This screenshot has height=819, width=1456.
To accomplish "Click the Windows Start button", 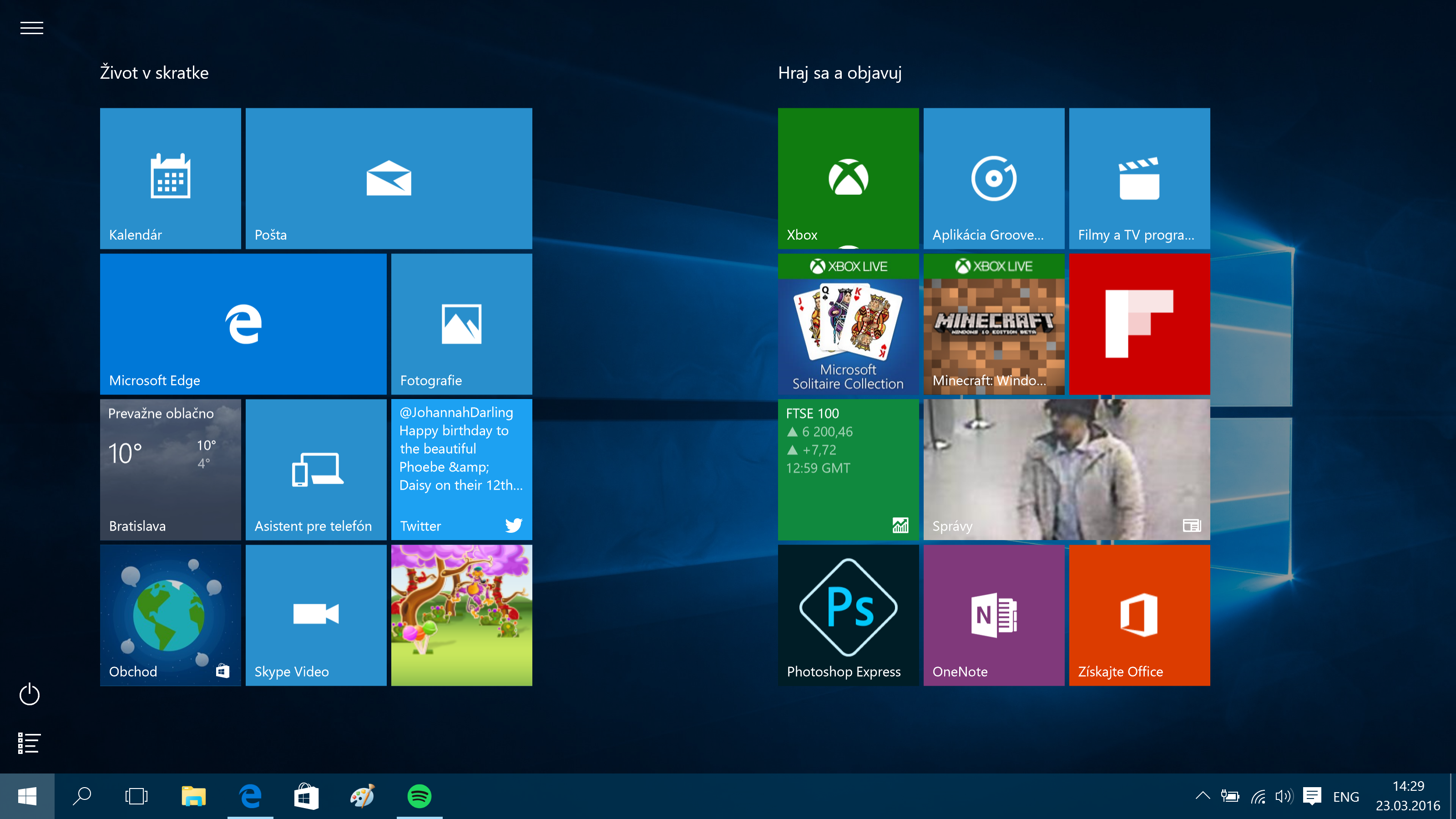I will point(27,796).
